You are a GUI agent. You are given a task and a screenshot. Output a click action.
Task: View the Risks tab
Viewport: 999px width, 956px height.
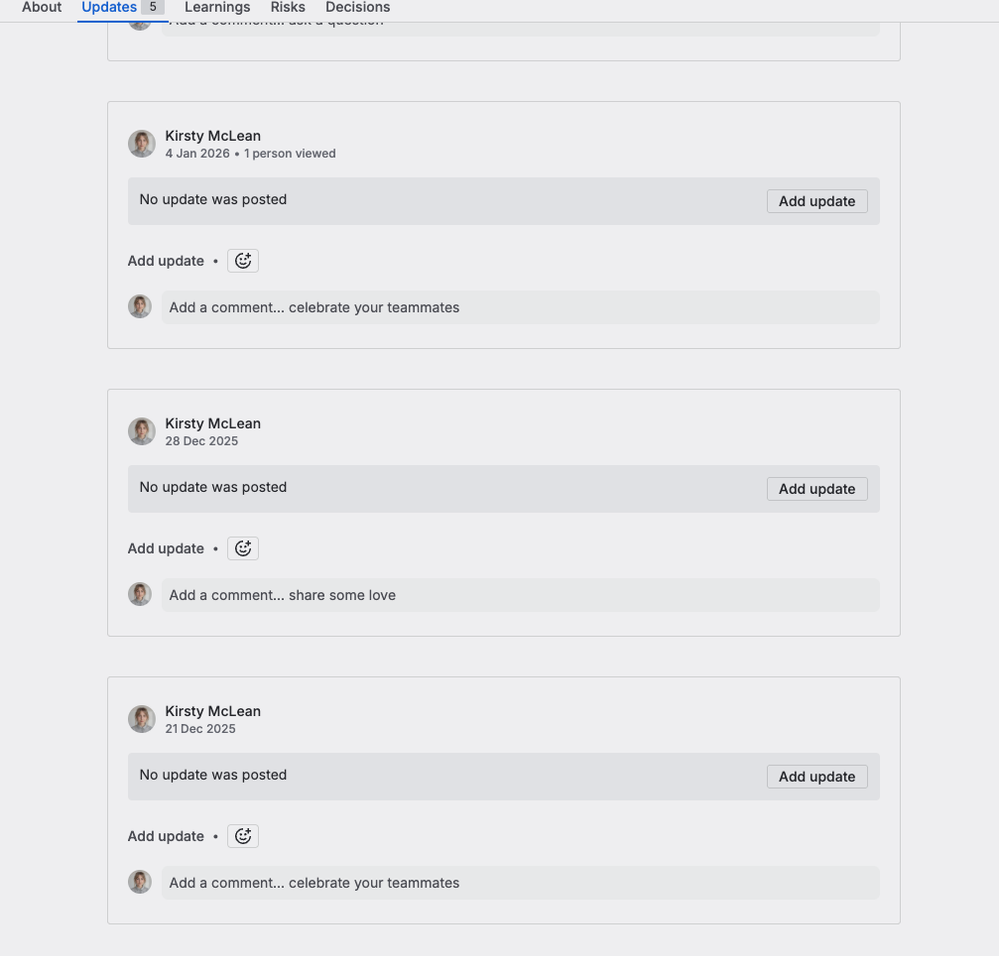[287, 7]
